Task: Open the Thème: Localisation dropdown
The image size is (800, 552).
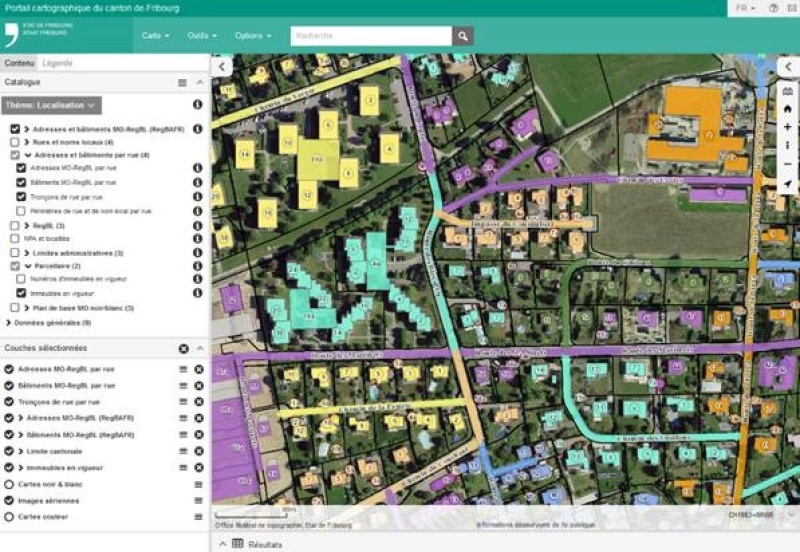Action: pyautogui.click(x=52, y=104)
